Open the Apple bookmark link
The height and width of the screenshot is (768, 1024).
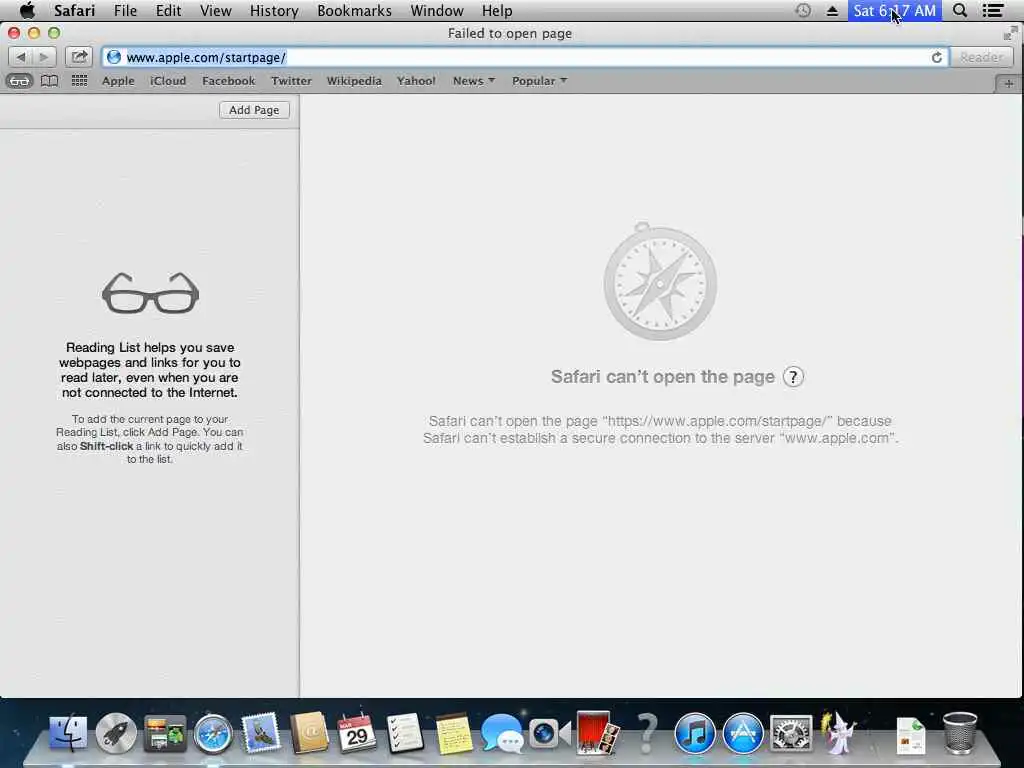point(118,81)
